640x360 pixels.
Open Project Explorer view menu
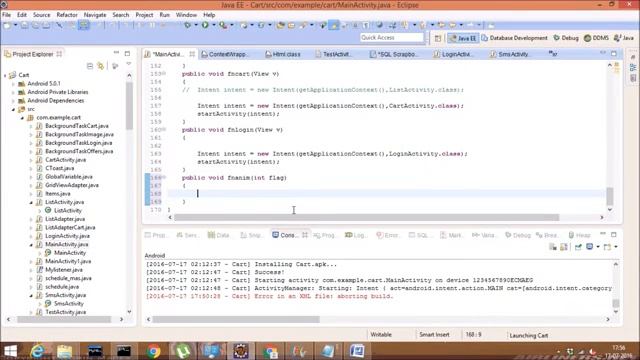click(129, 64)
